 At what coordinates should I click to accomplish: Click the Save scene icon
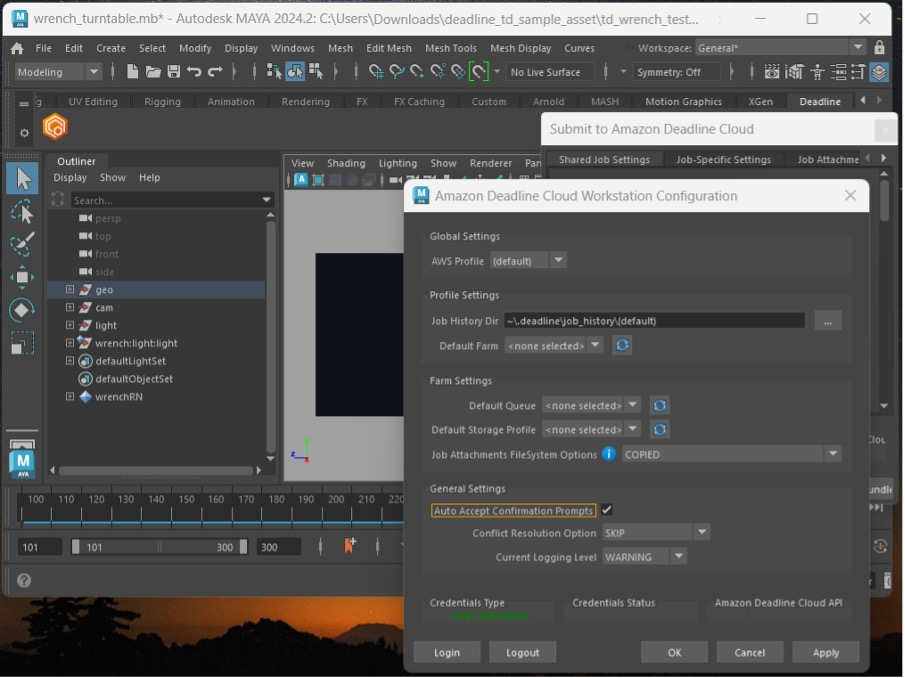174,72
